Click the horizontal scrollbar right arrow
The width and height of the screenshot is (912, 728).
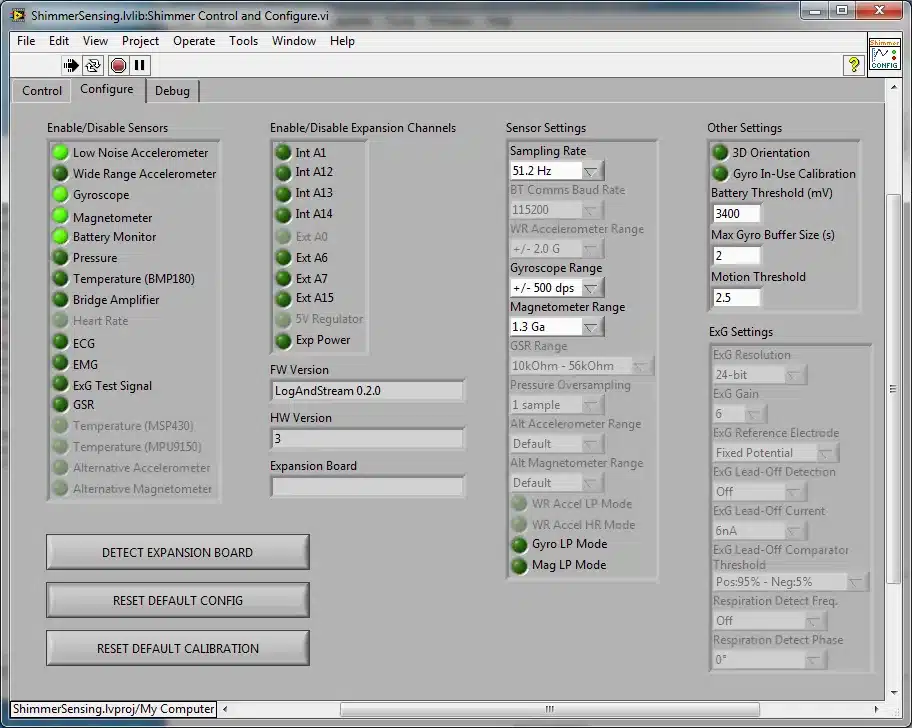click(877, 709)
